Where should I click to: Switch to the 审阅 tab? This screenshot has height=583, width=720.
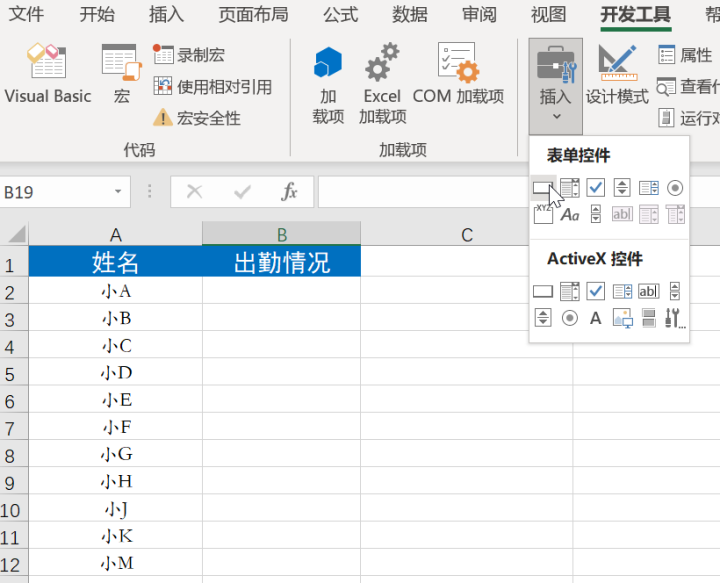479,14
